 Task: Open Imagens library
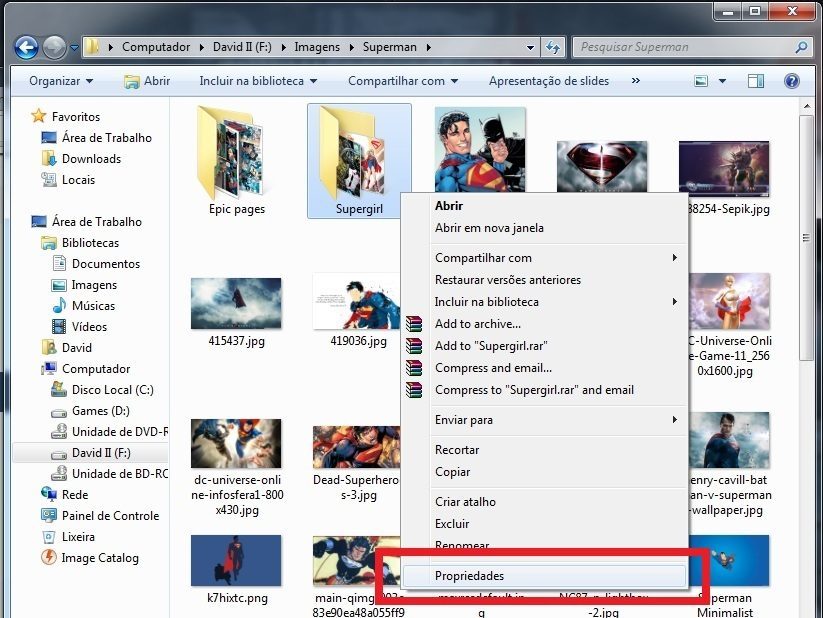coord(94,285)
